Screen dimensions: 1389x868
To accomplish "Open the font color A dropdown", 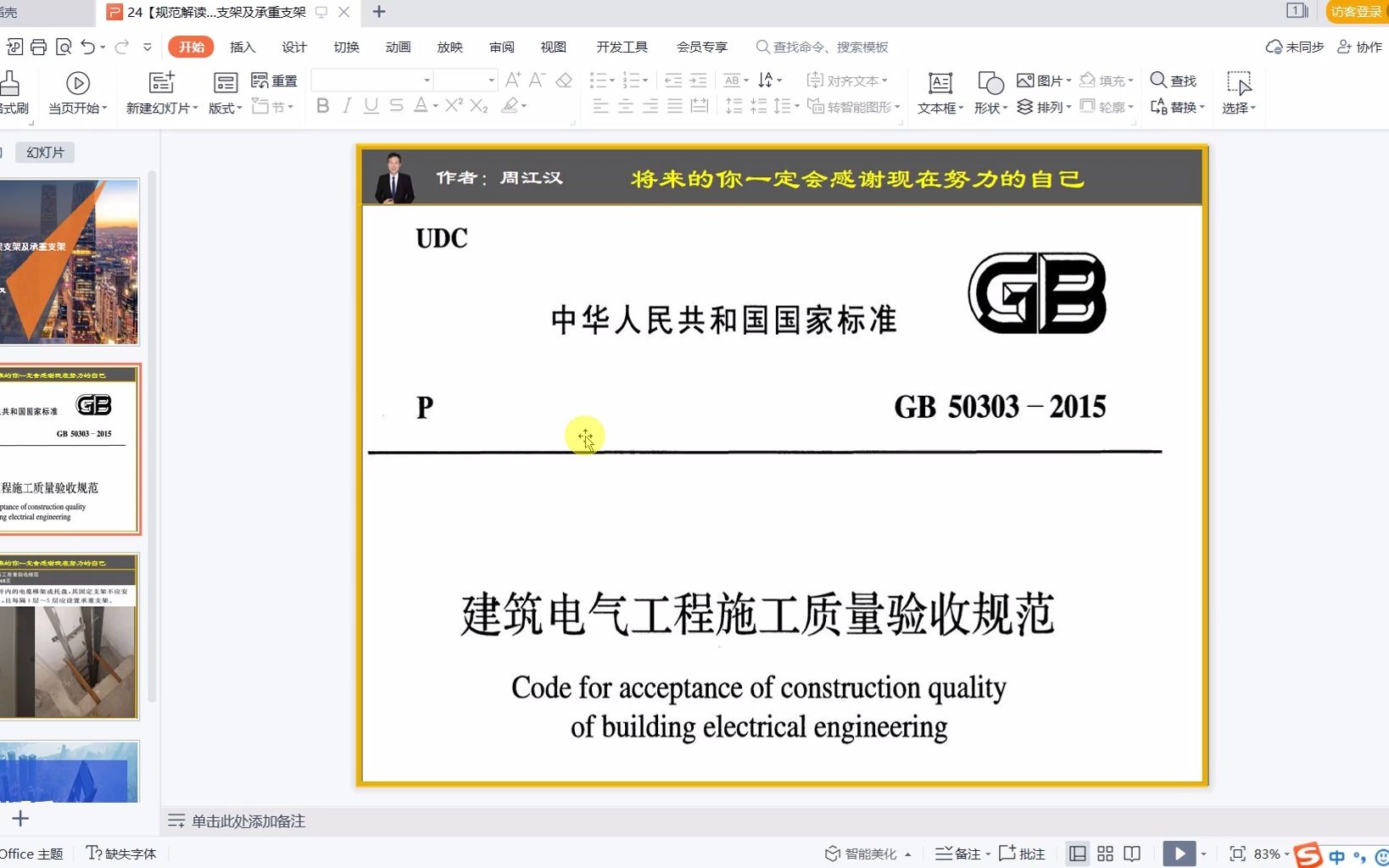I will click(435, 106).
